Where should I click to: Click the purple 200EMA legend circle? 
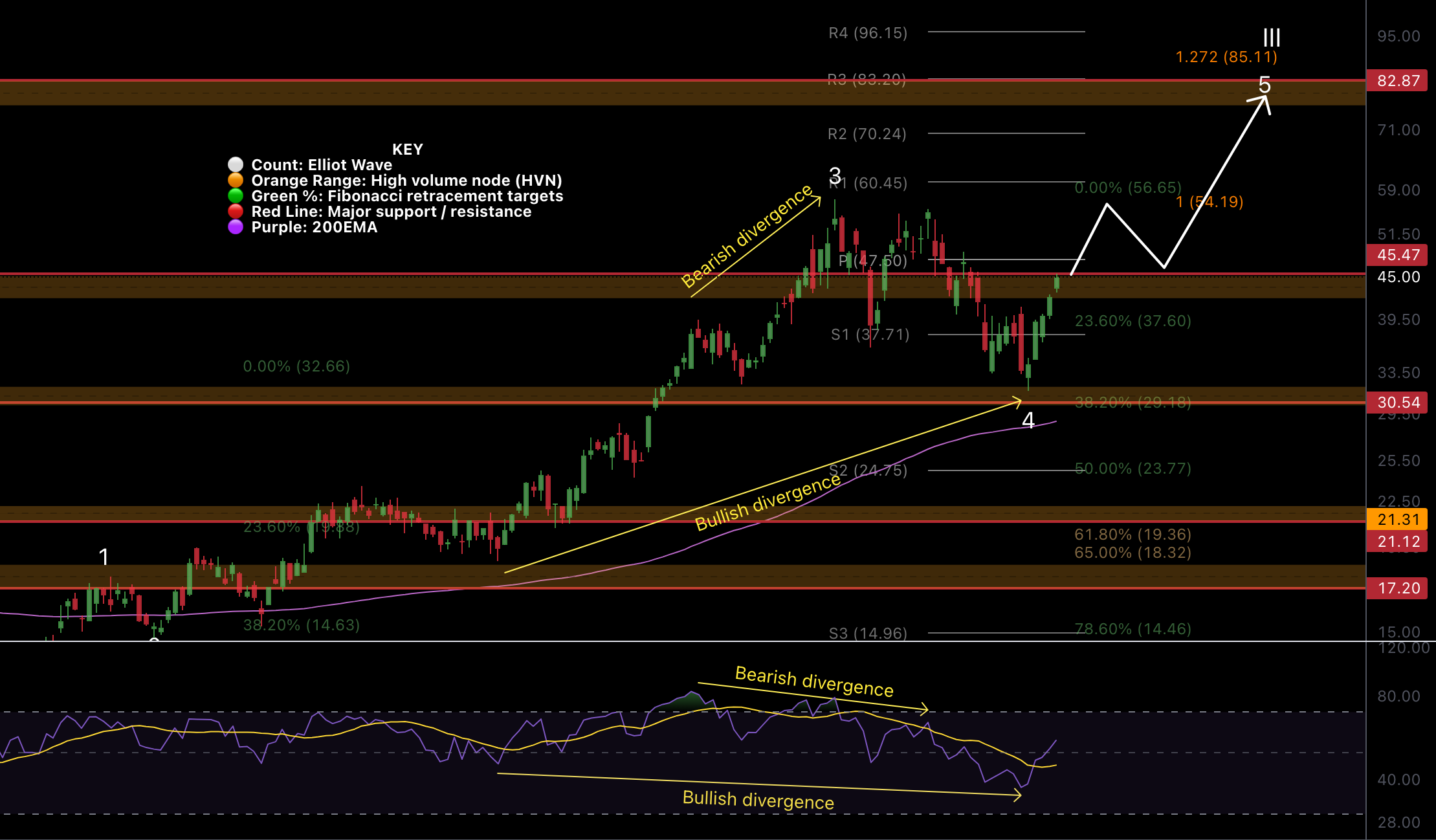pyautogui.click(x=236, y=227)
